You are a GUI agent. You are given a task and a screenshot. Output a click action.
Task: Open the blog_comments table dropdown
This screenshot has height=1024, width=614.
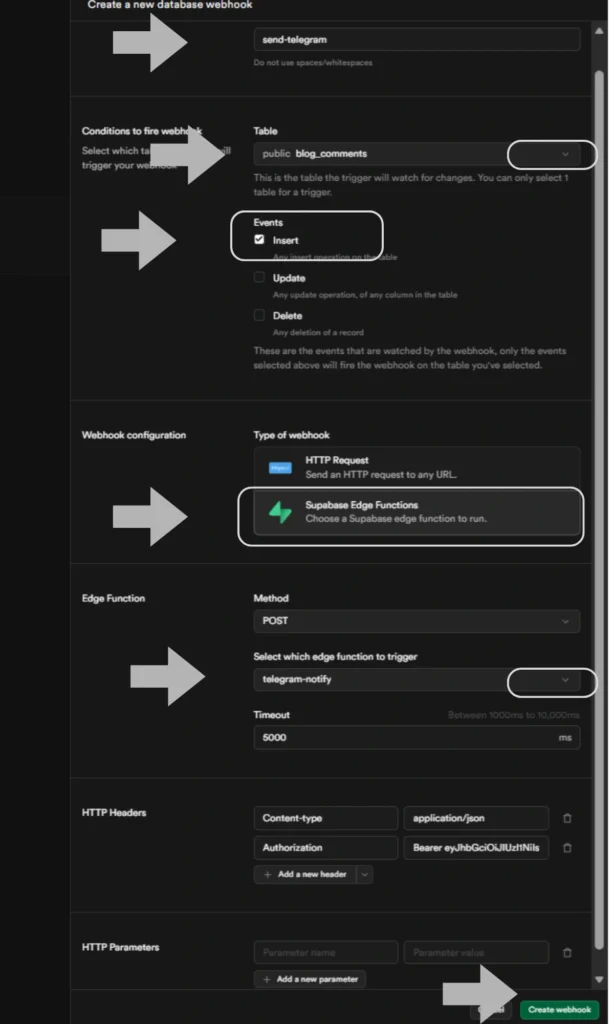coord(417,154)
